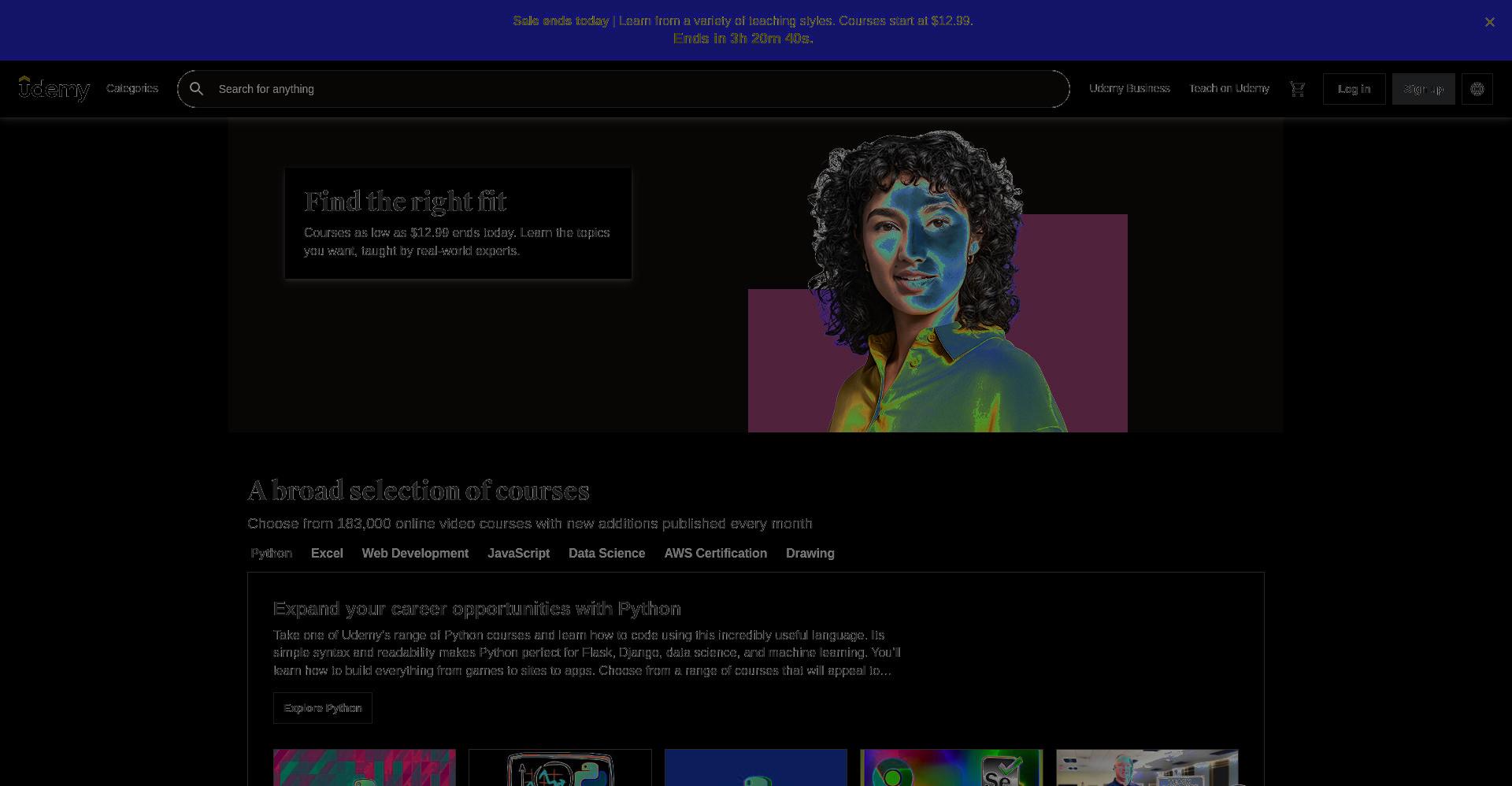Select the Drawing tab

pyautogui.click(x=810, y=553)
